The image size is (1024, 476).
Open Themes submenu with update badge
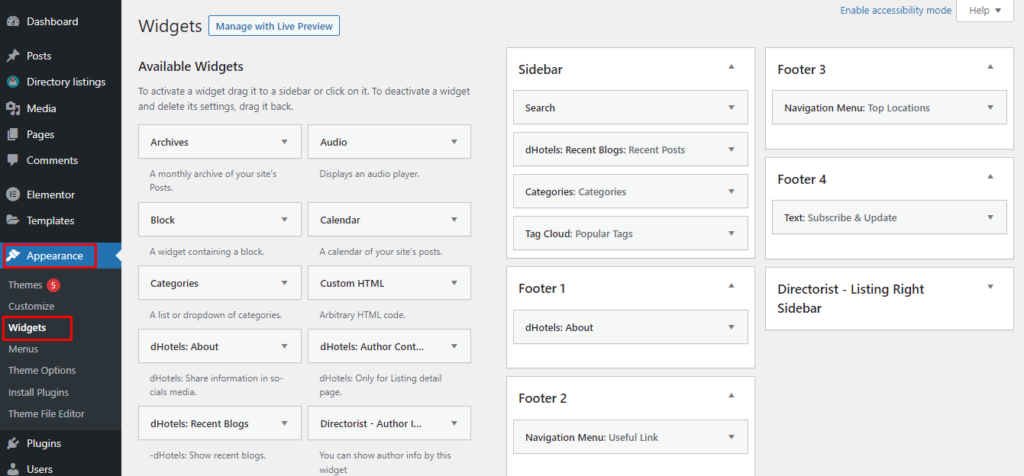(26, 285)
